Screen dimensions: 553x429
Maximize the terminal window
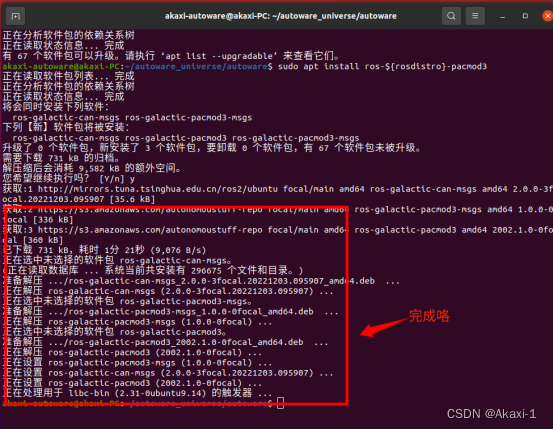tap(525, 16)
